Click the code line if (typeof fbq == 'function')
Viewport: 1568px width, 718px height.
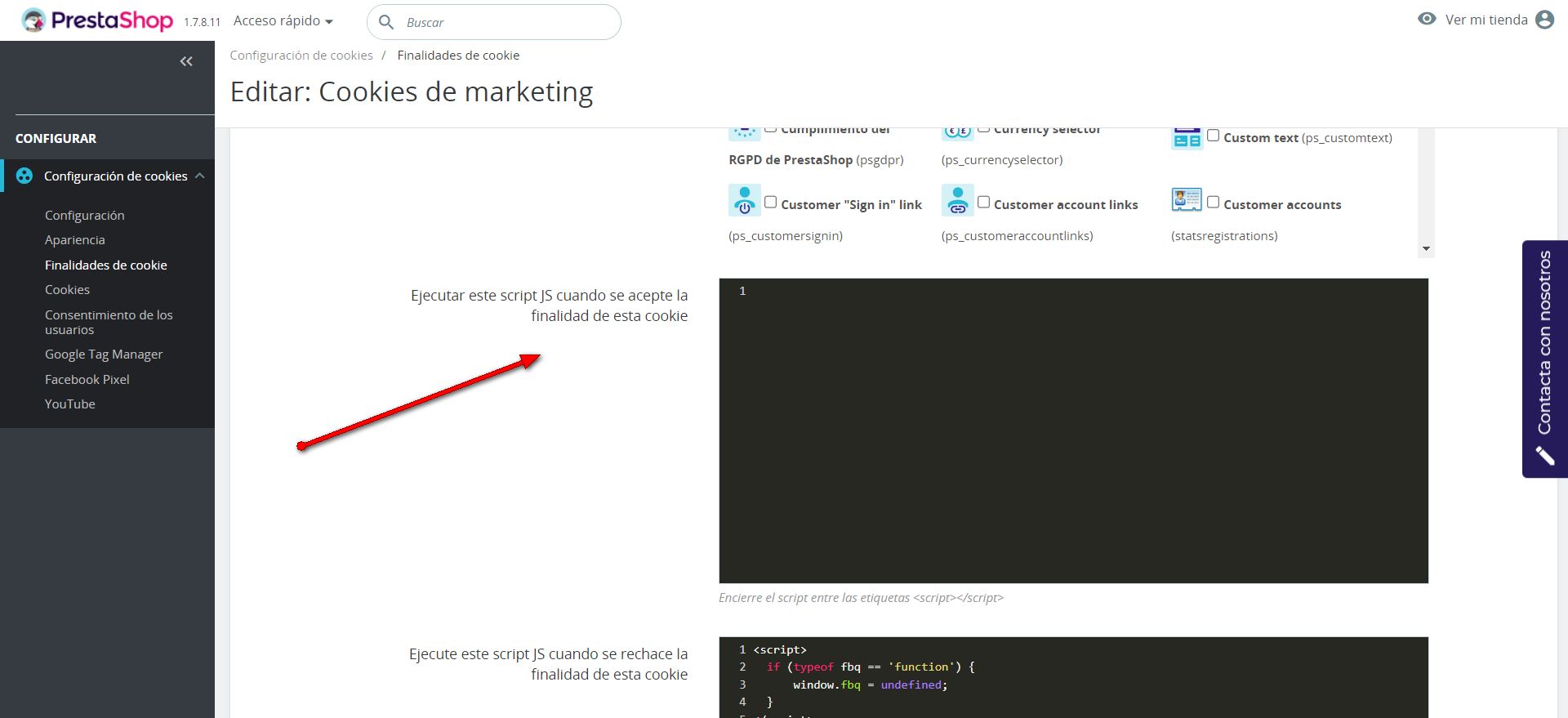[x=871, y=667]
